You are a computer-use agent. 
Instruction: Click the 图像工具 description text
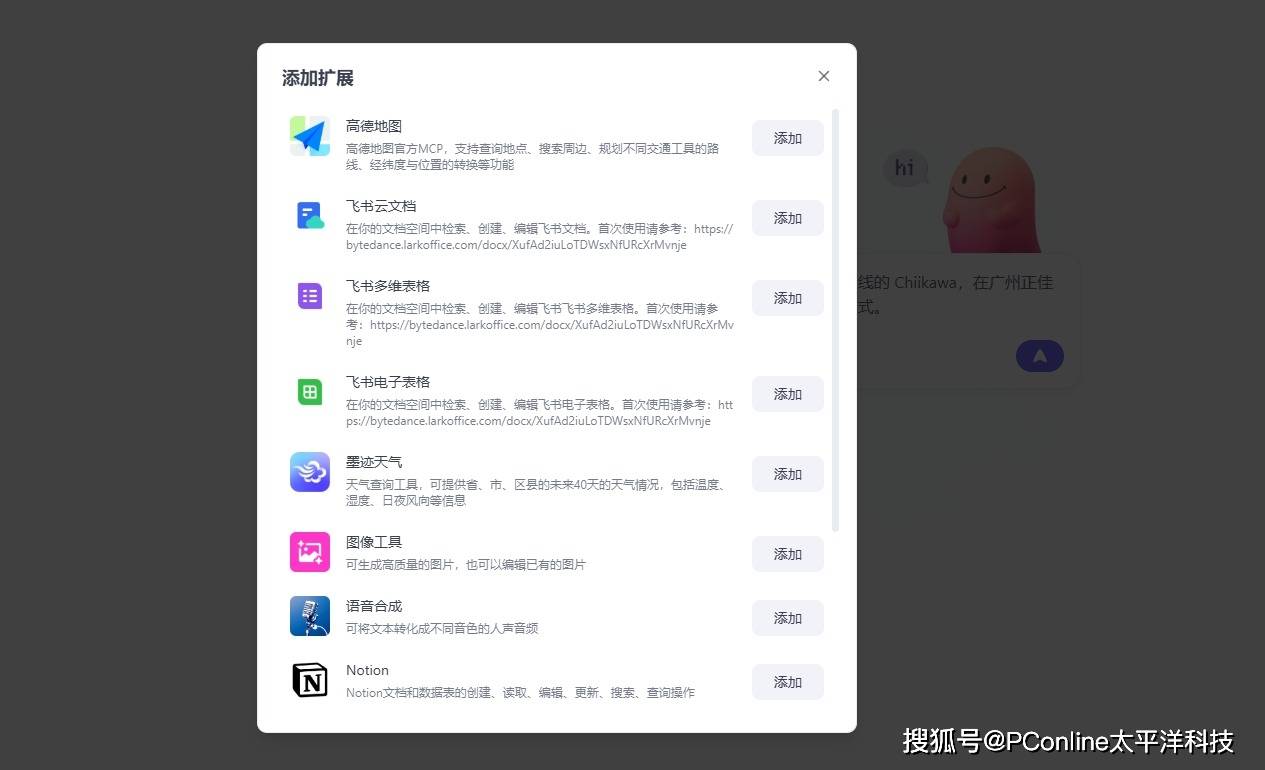click(x=466, y=564)
